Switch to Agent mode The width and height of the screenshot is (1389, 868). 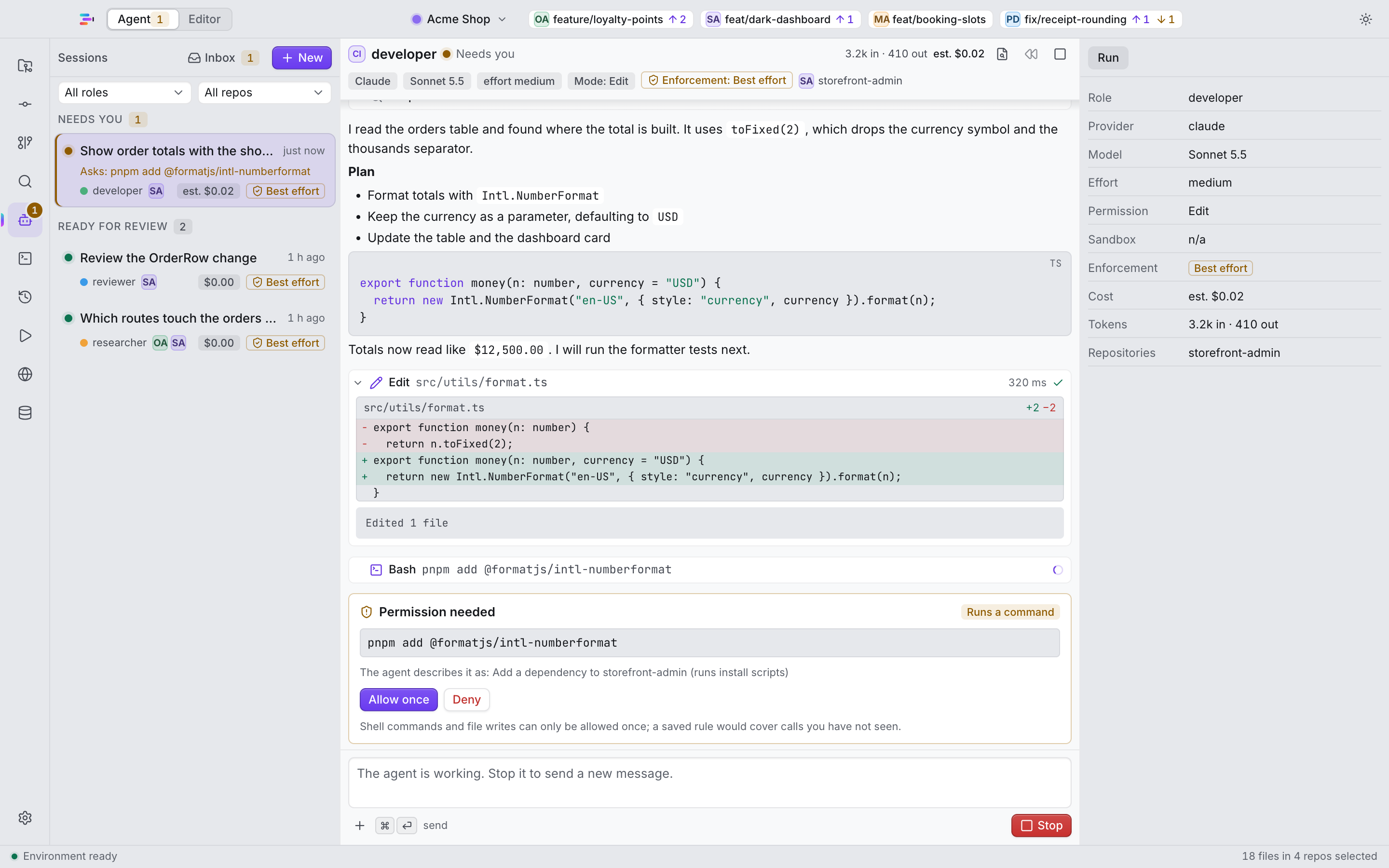pyautogui.click(x=143, y=19)
